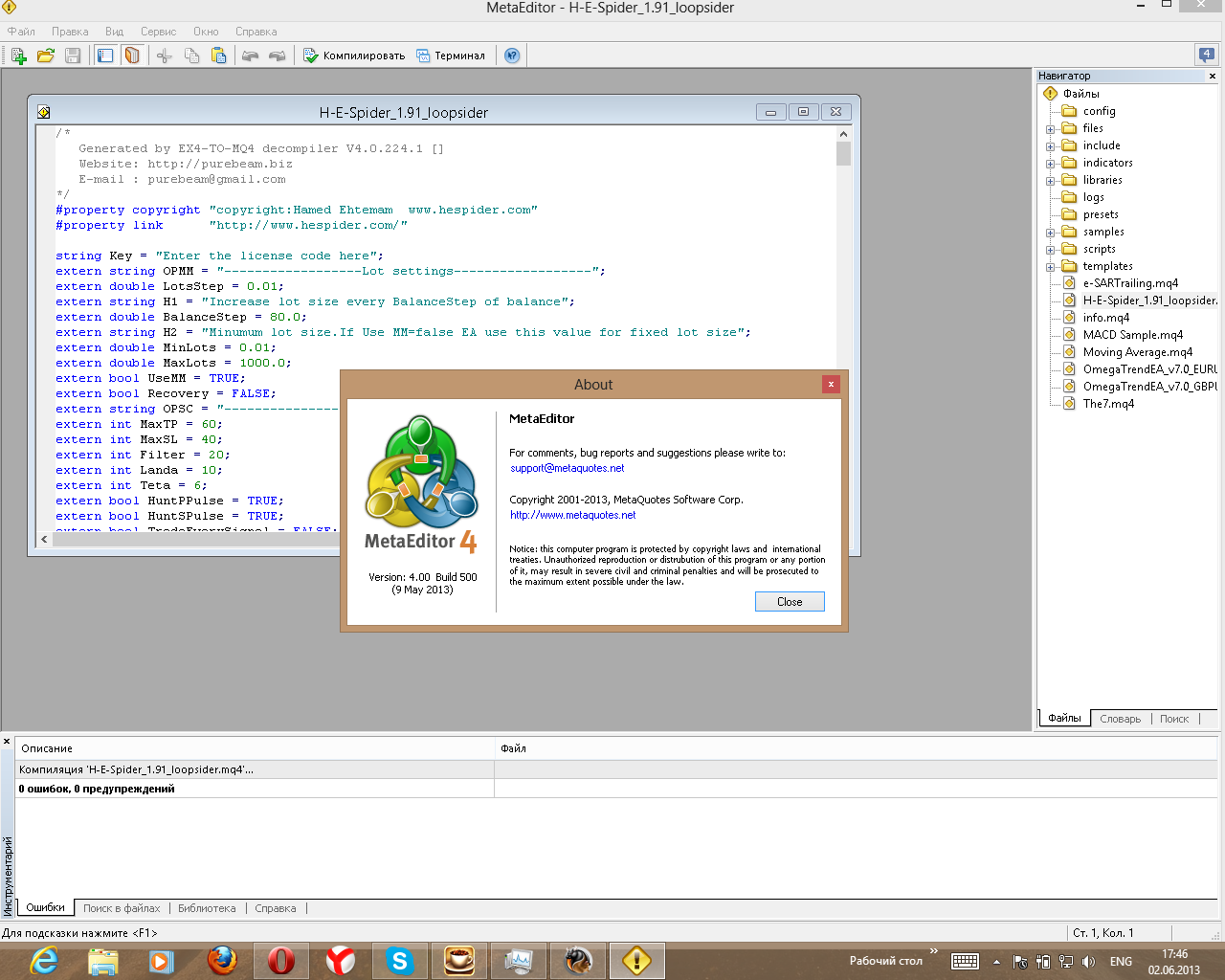Compile code with Компилировать button
Screen dimensions: 1225x980
(x=354, y=56)
